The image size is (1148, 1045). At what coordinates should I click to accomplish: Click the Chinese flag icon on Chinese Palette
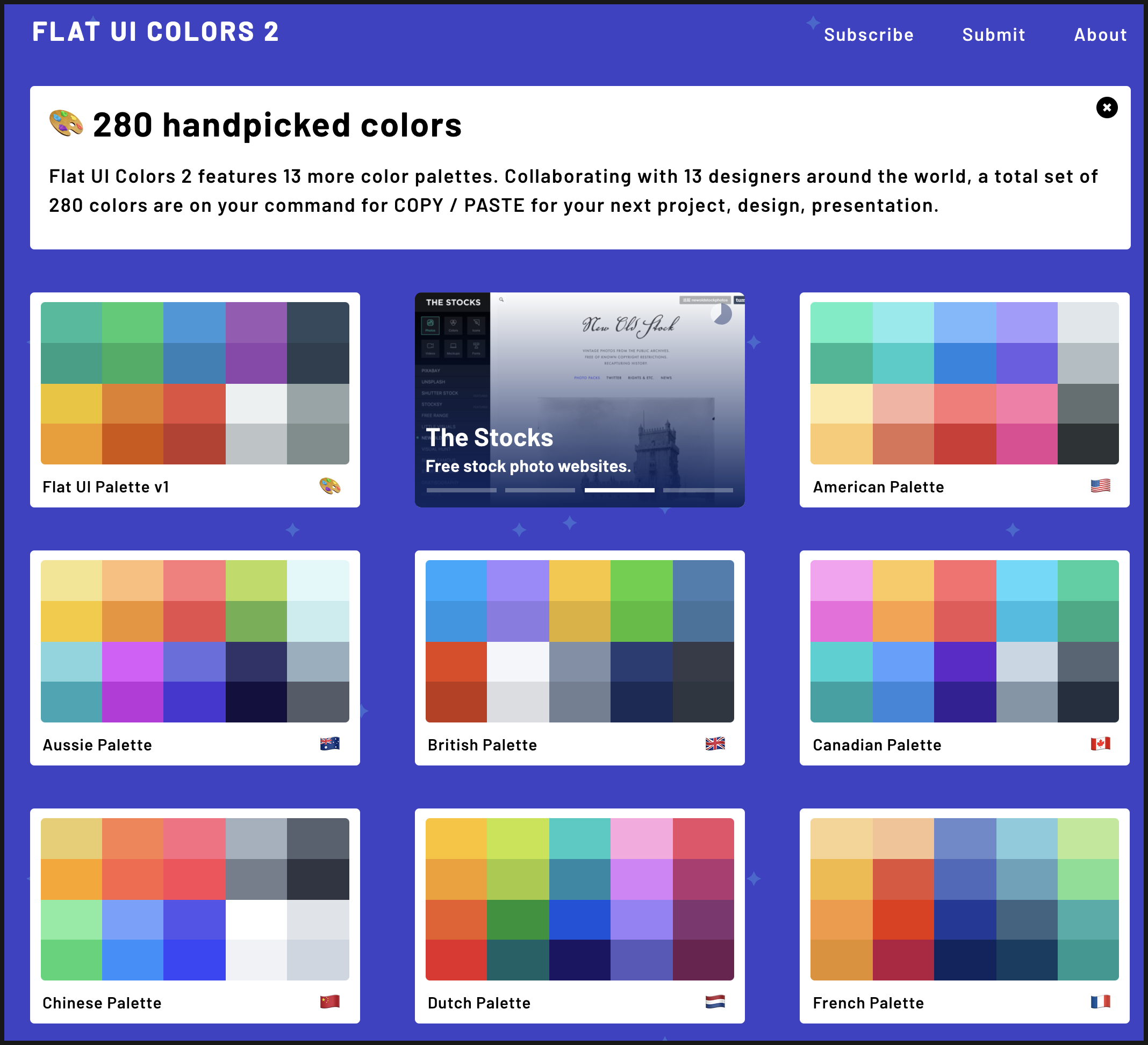(332, 1003)
